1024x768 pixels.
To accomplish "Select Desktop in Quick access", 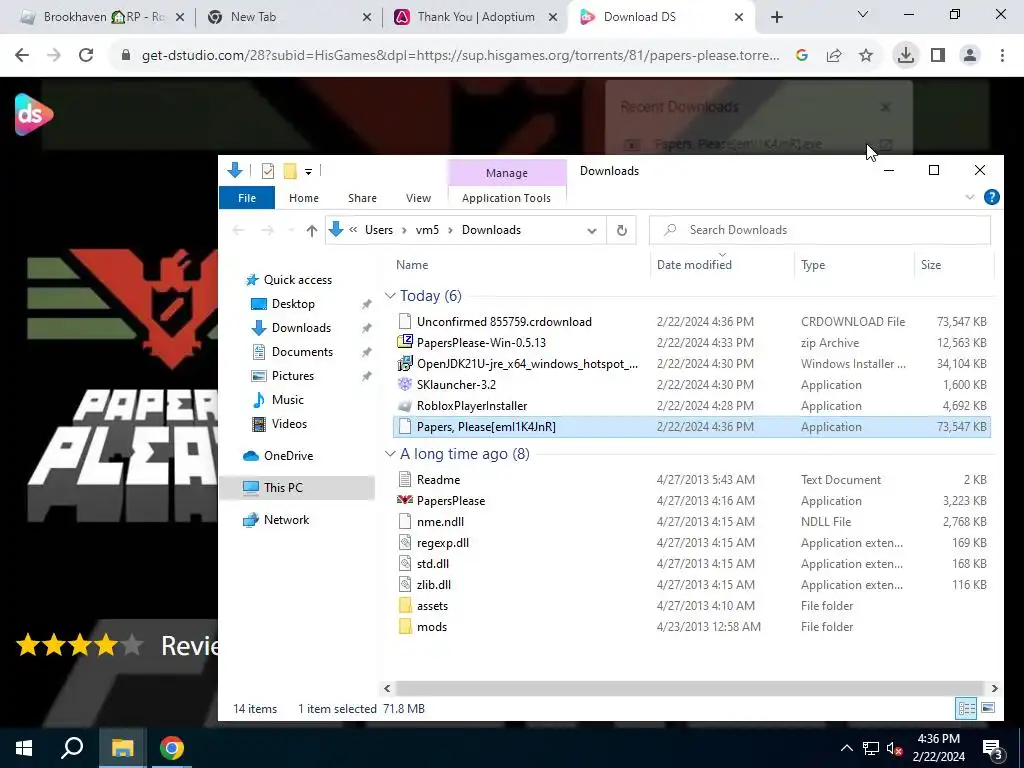I will (x=293, y=304).
